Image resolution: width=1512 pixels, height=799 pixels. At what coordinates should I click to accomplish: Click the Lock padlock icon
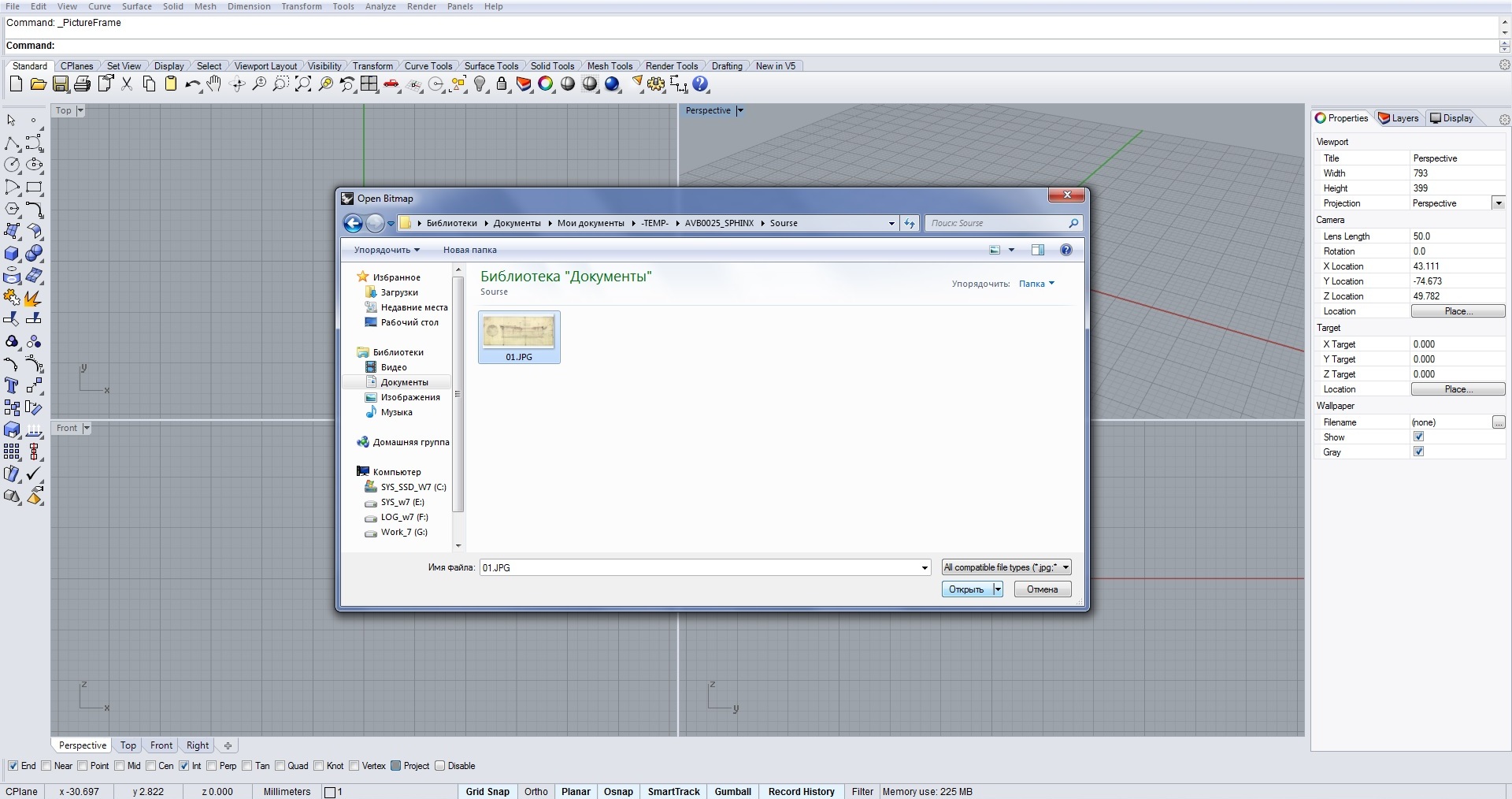pos(502,84)
